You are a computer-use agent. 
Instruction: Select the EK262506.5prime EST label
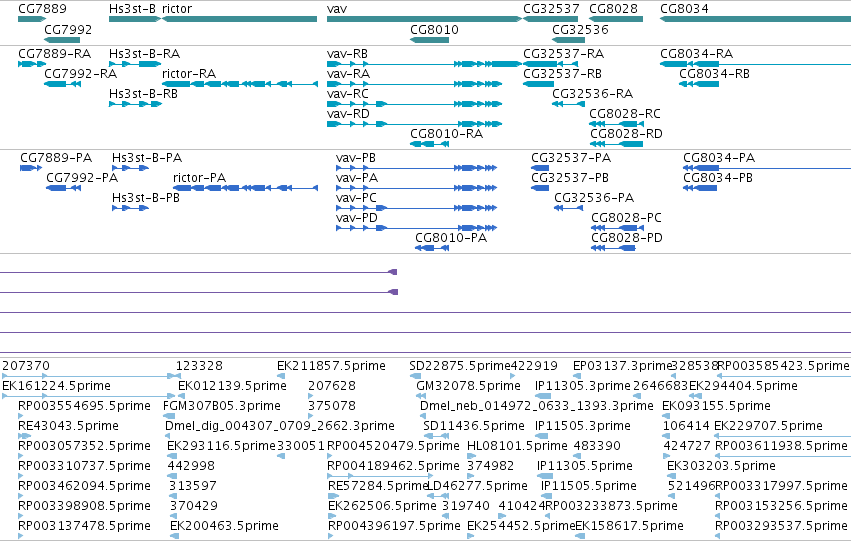click(383, 506)
